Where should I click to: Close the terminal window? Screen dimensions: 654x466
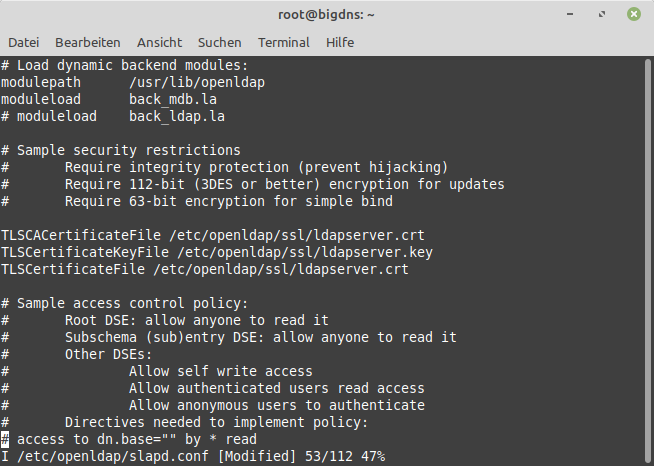(x=633, y=14)
